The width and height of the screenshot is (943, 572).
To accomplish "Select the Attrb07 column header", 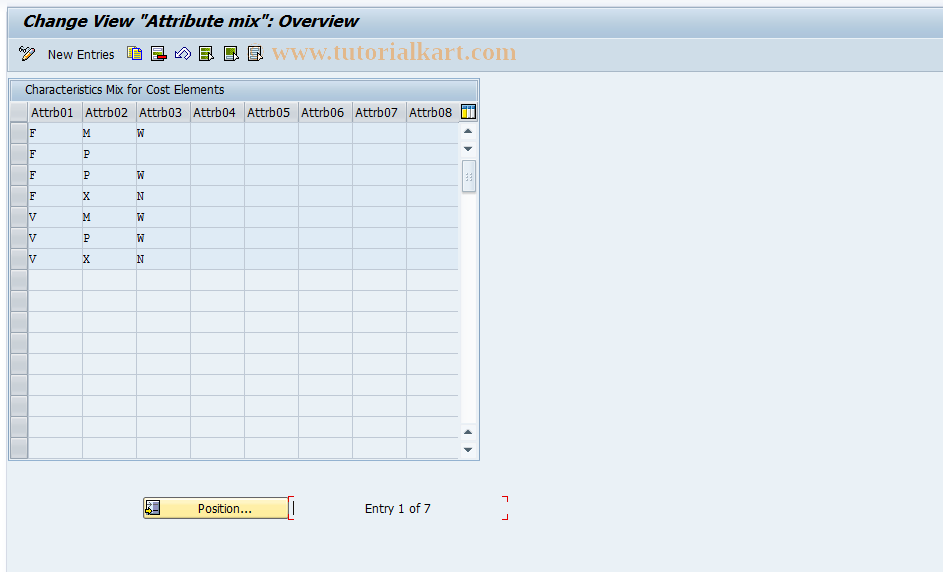I will (379, 112).
